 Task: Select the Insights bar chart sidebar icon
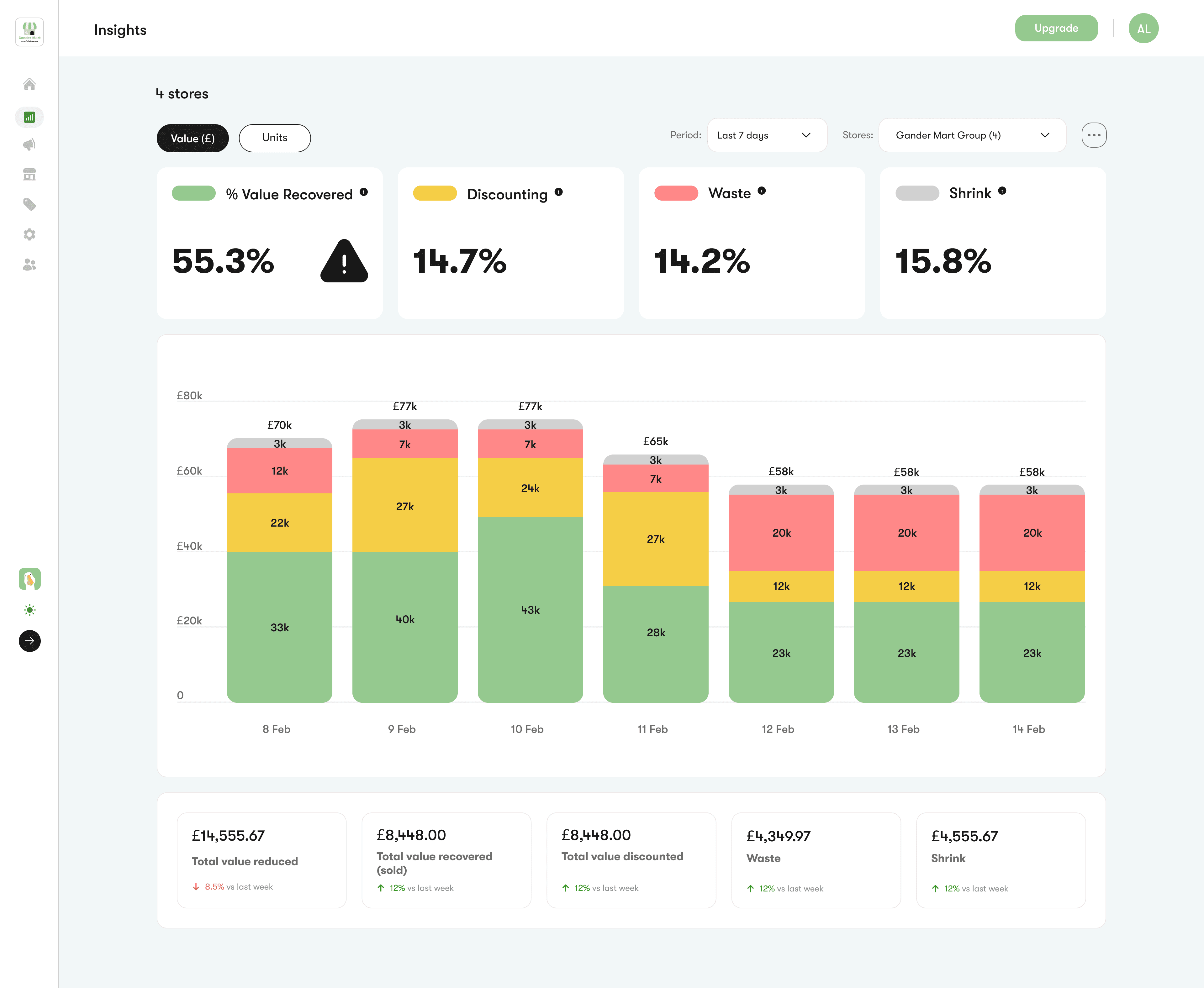[x=29, y=117]
